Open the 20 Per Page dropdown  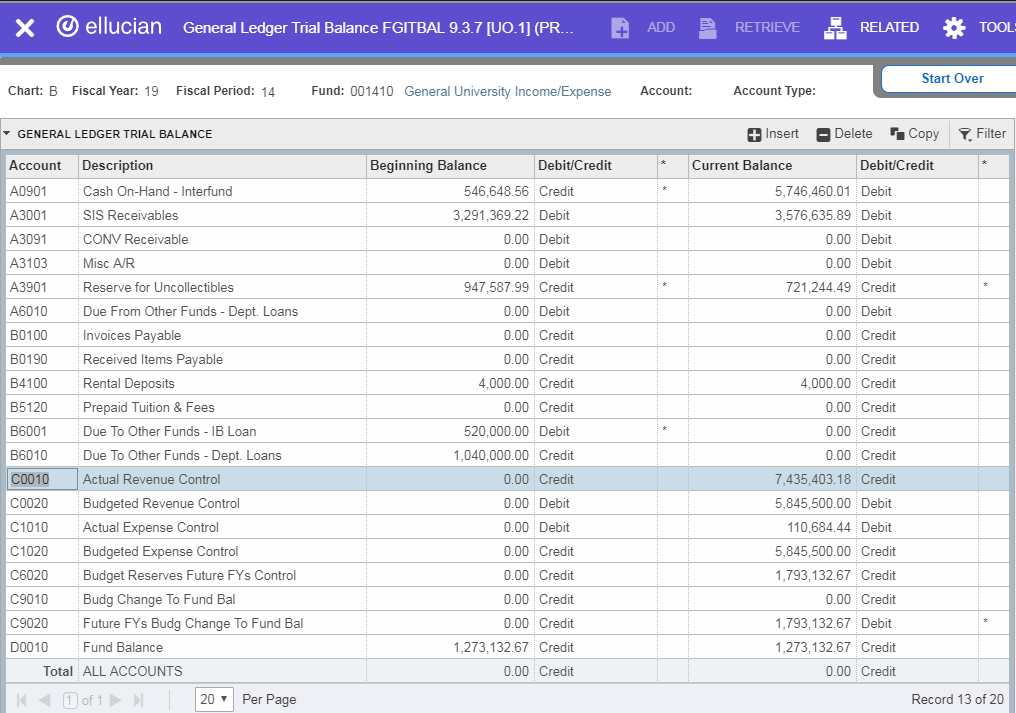click(x=214, y=699)
